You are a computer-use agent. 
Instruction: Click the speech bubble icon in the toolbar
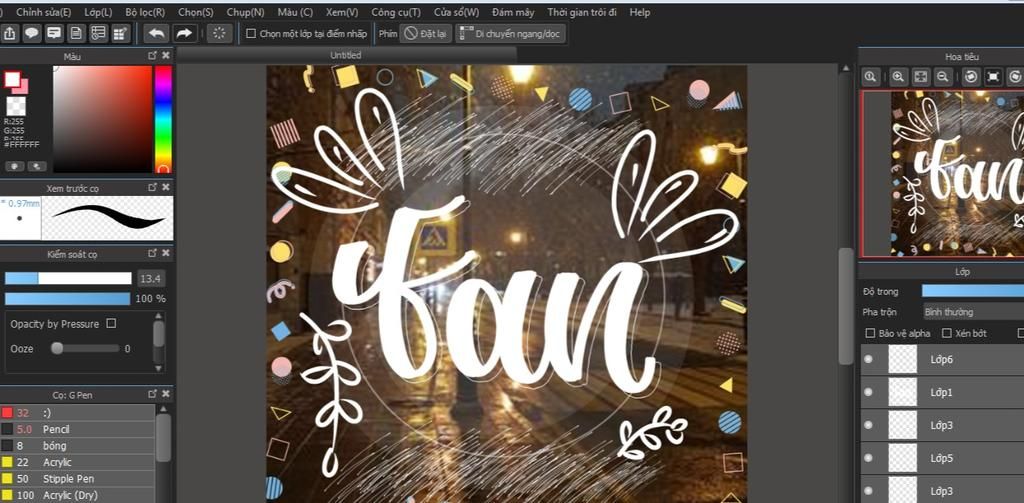(x=32, y=33)
